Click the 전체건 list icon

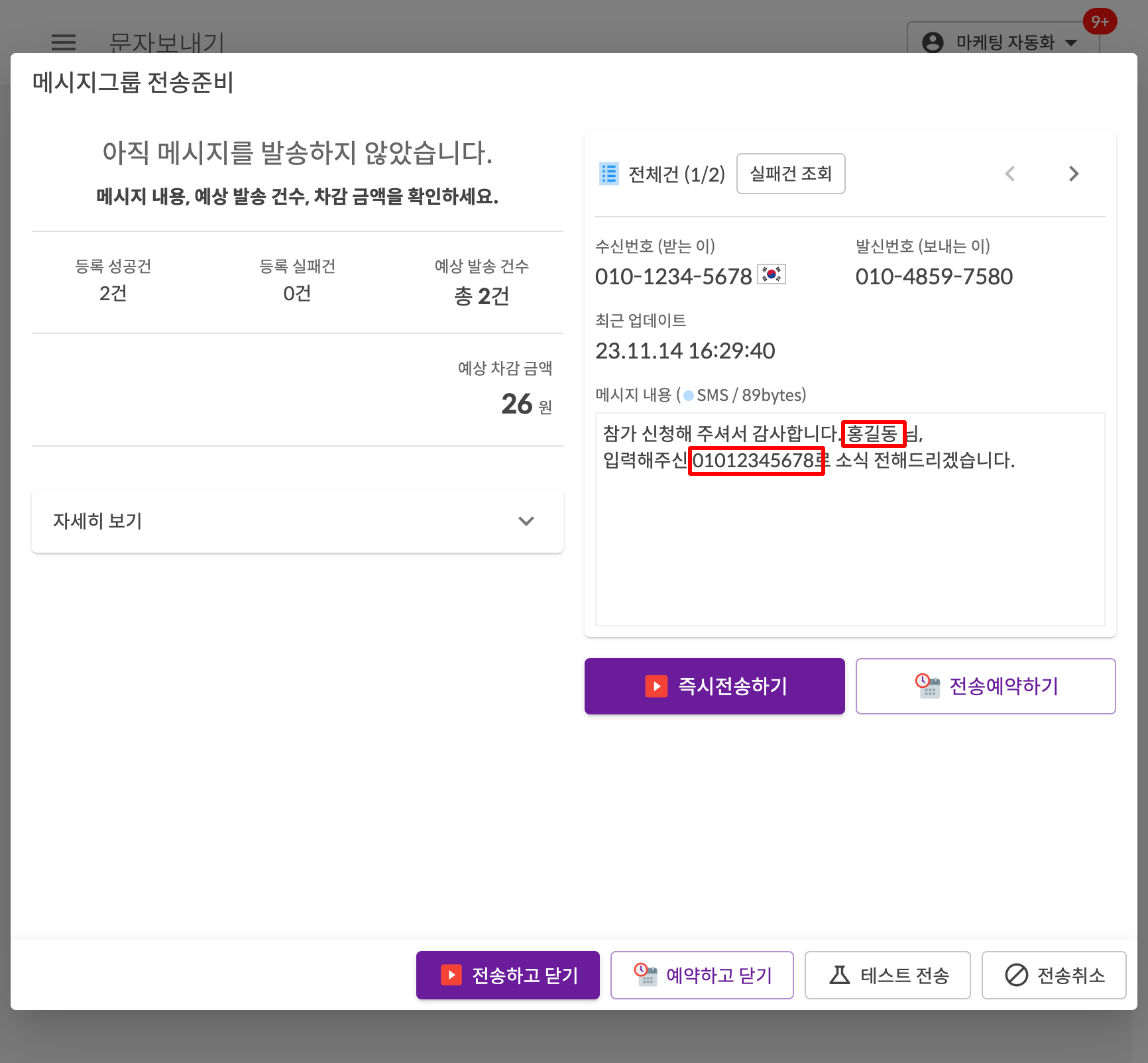(608, 174)
